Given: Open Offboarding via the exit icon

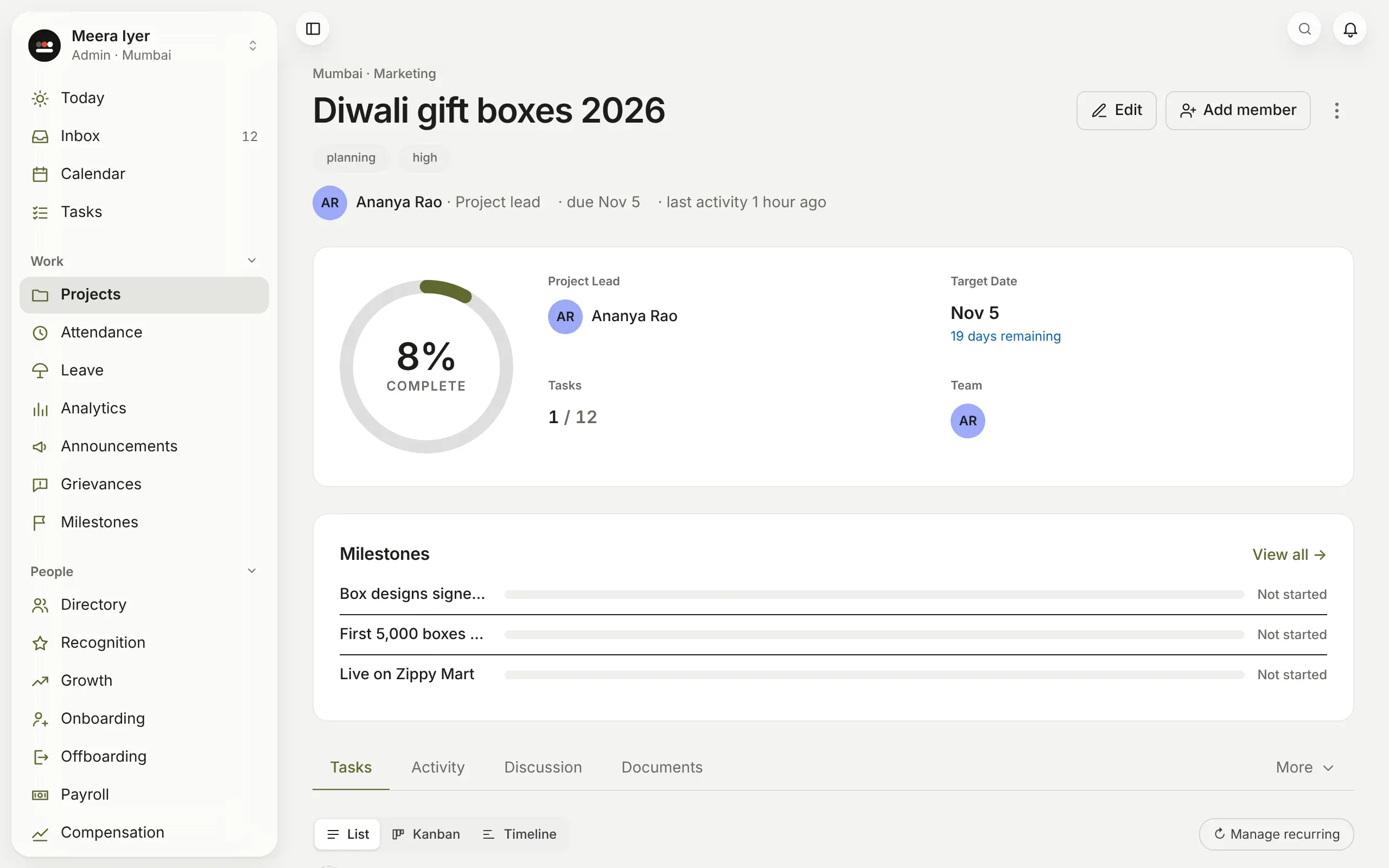Looking at the screenshot, I should (x=40, y=757).
